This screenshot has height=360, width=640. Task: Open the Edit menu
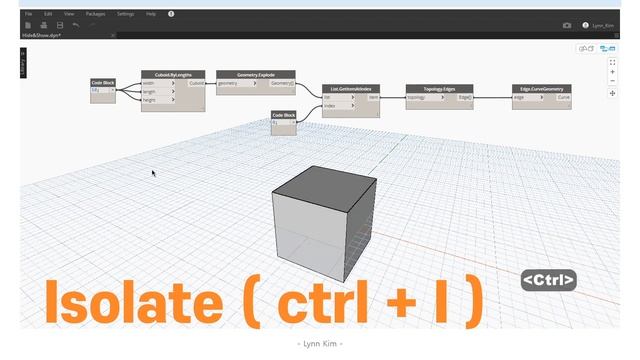point(48,14)
